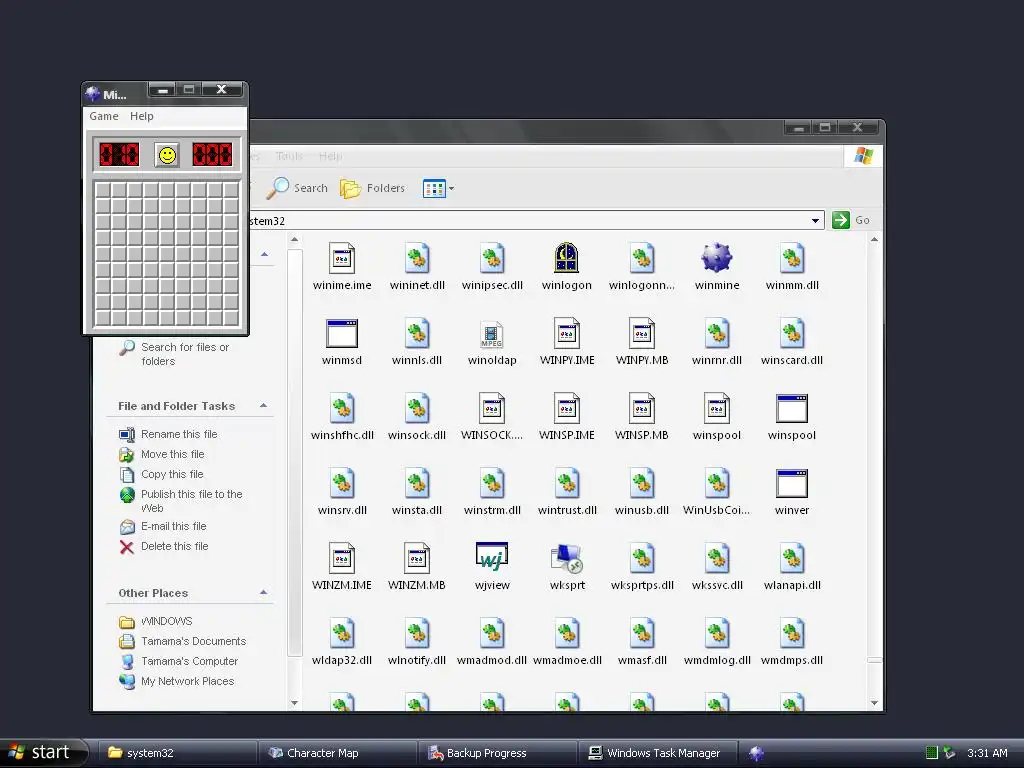The width and height of the screenshot is (1024, 768).
Task: Reveal the top-left Minesweeper grid cell
Action: coord(103,189)
